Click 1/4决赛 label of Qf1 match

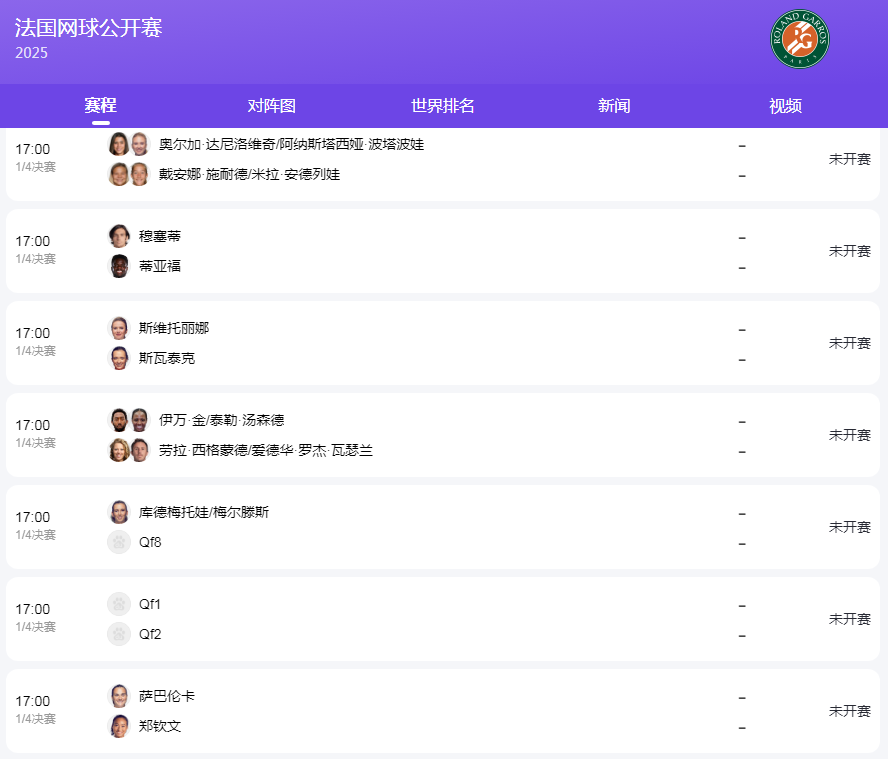(x=36, y=626)
